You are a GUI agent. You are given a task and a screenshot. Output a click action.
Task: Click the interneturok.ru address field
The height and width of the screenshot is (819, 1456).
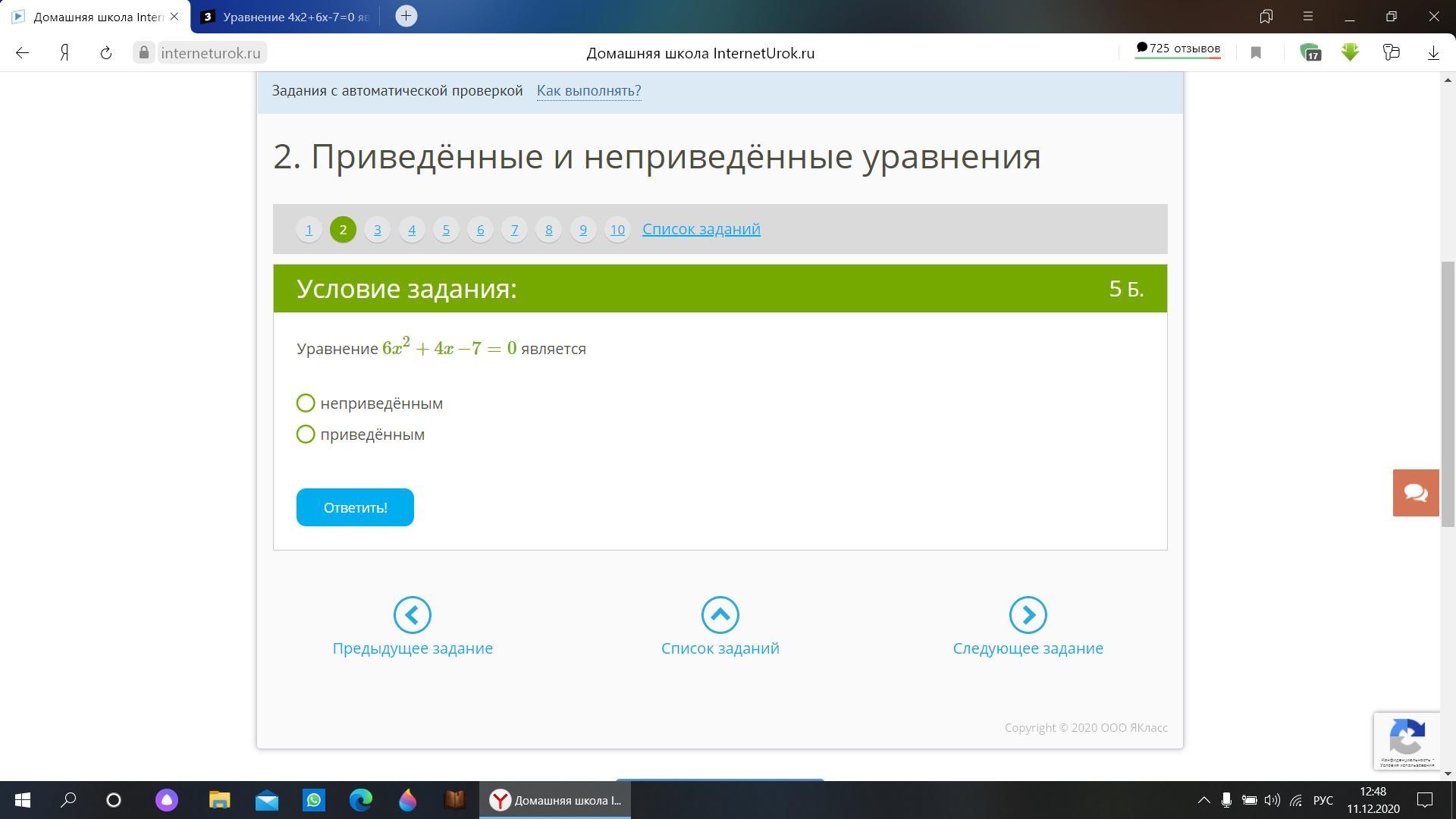coord(211,53)
